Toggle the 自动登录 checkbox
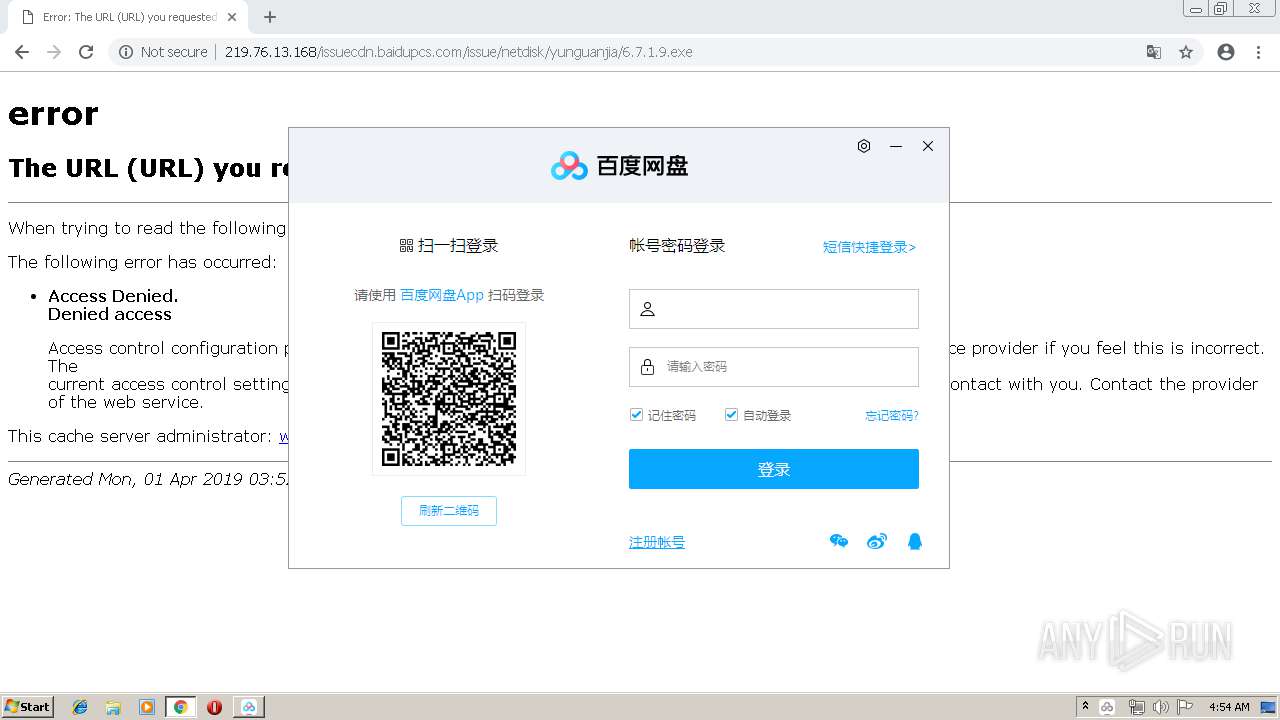 coord(731,415)
